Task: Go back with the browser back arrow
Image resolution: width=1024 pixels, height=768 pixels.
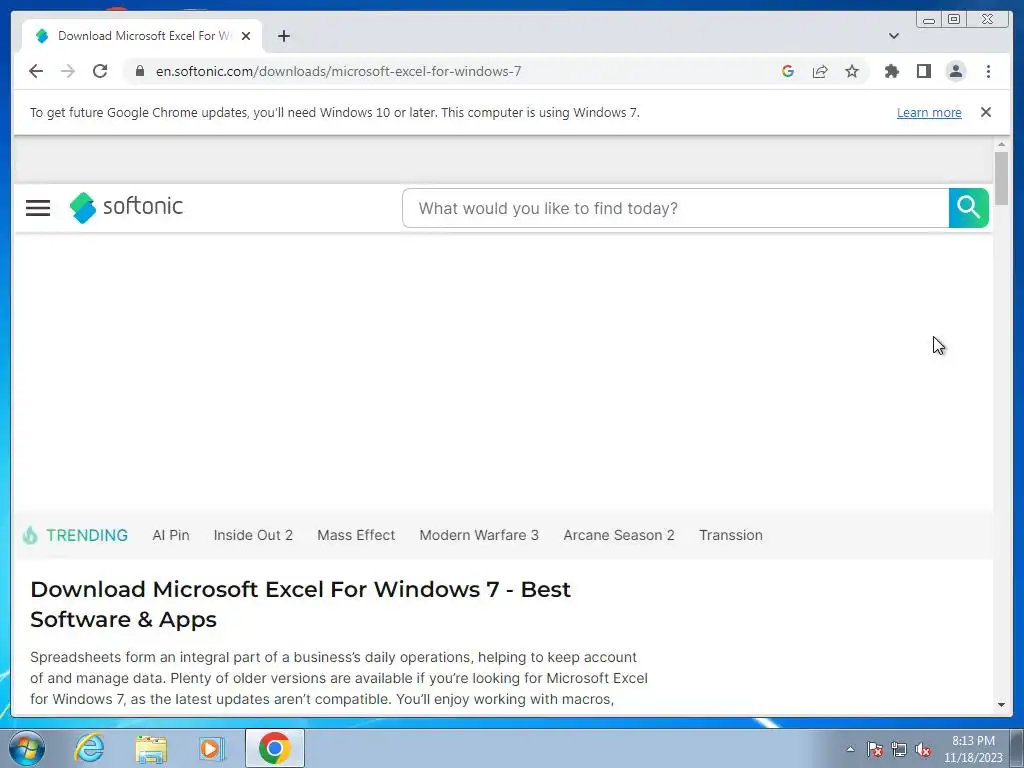Action: (36, 71)
